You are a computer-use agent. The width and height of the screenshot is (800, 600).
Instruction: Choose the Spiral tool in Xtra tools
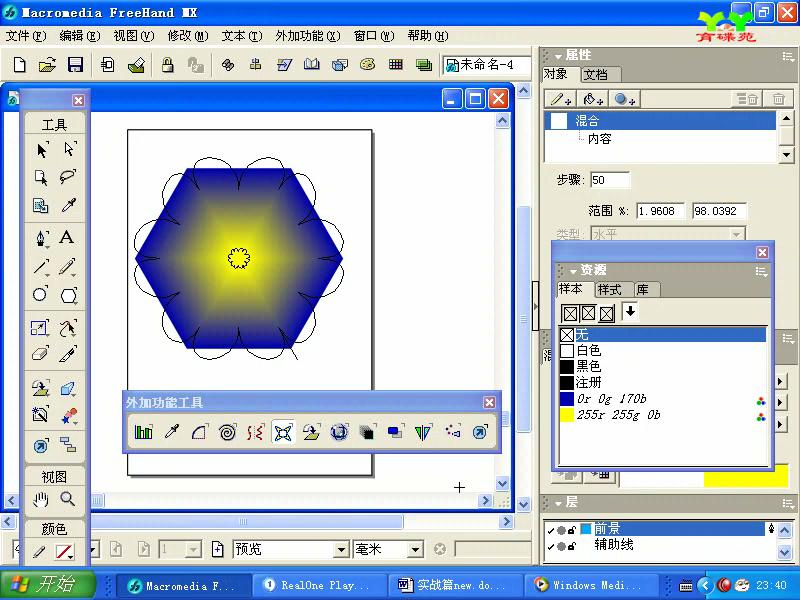click(x=227, y=433)
